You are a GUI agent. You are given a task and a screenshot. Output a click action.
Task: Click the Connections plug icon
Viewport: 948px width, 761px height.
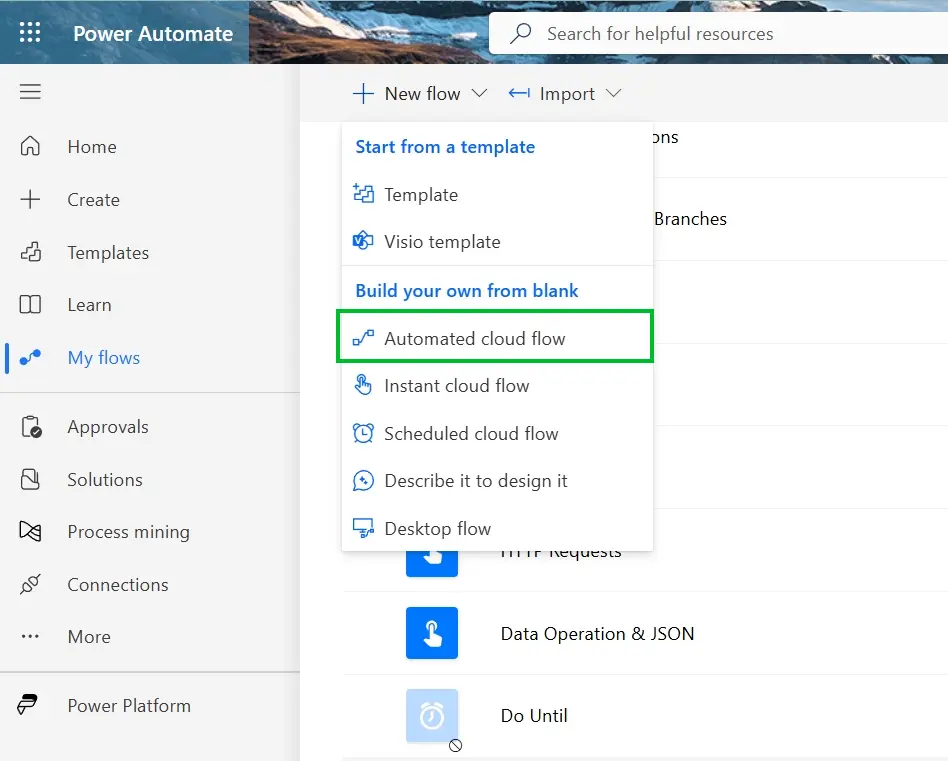click(30, 585)
